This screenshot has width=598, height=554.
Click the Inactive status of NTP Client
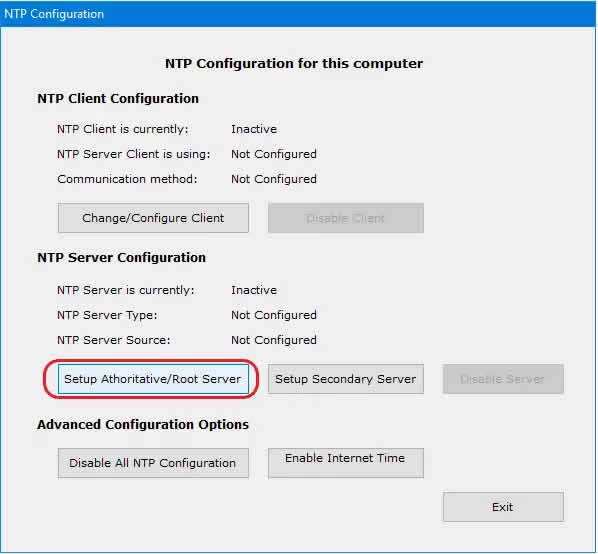tap(254, 129)
